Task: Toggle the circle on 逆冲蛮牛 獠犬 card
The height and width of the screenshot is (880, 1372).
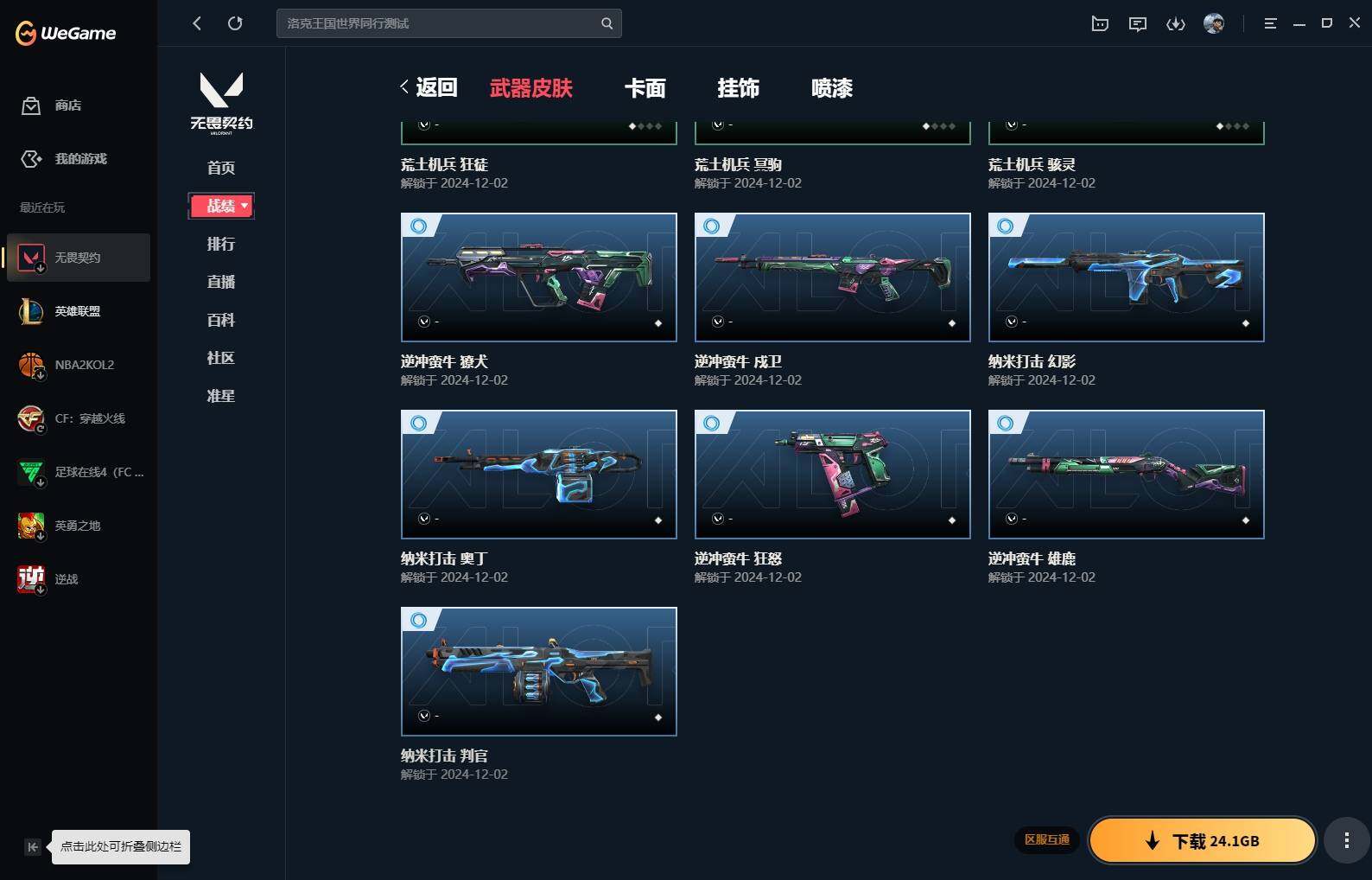Action: click(x=419, y=226)
